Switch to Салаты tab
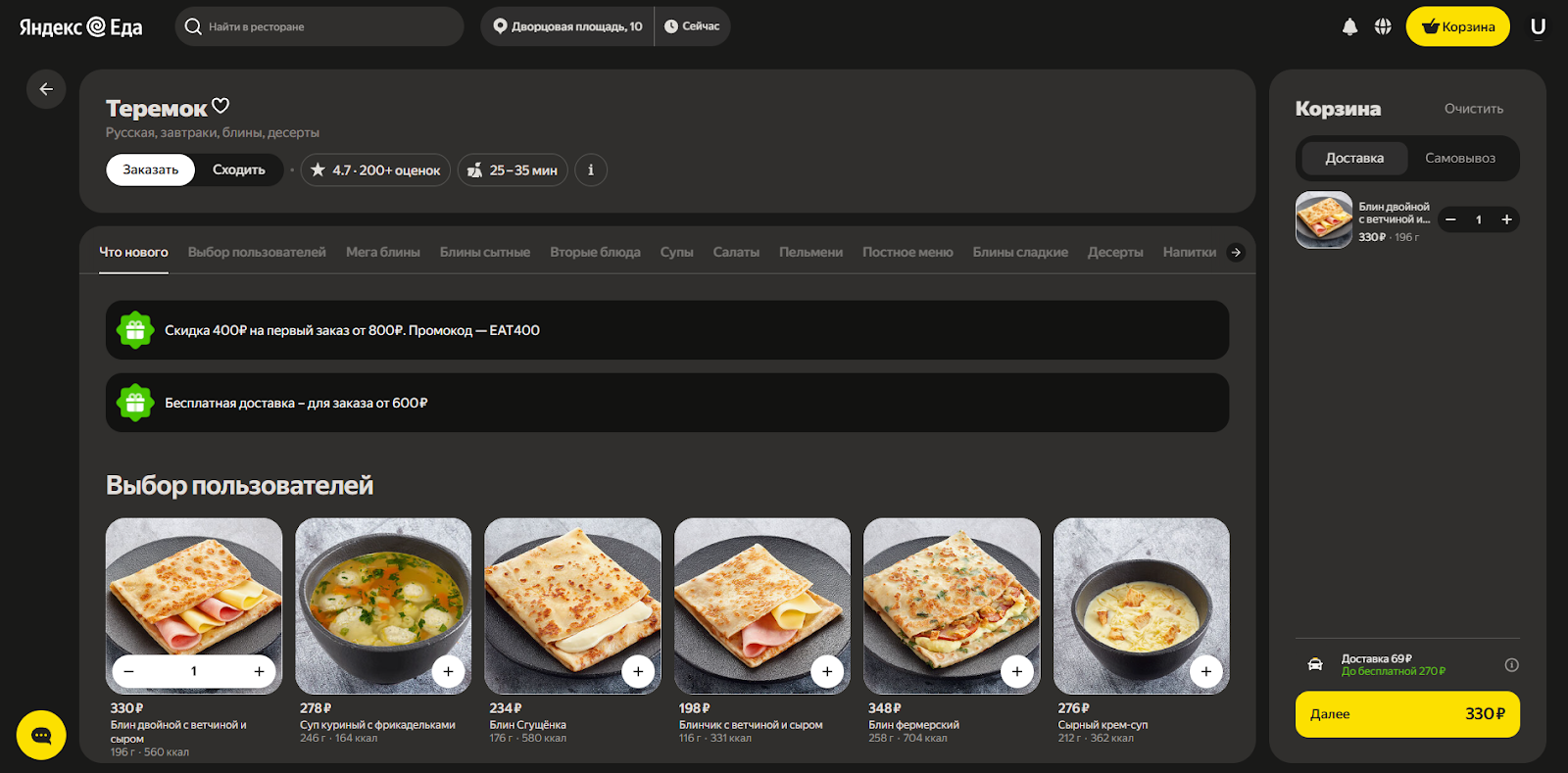1568x773 pixels. point(736,253)
